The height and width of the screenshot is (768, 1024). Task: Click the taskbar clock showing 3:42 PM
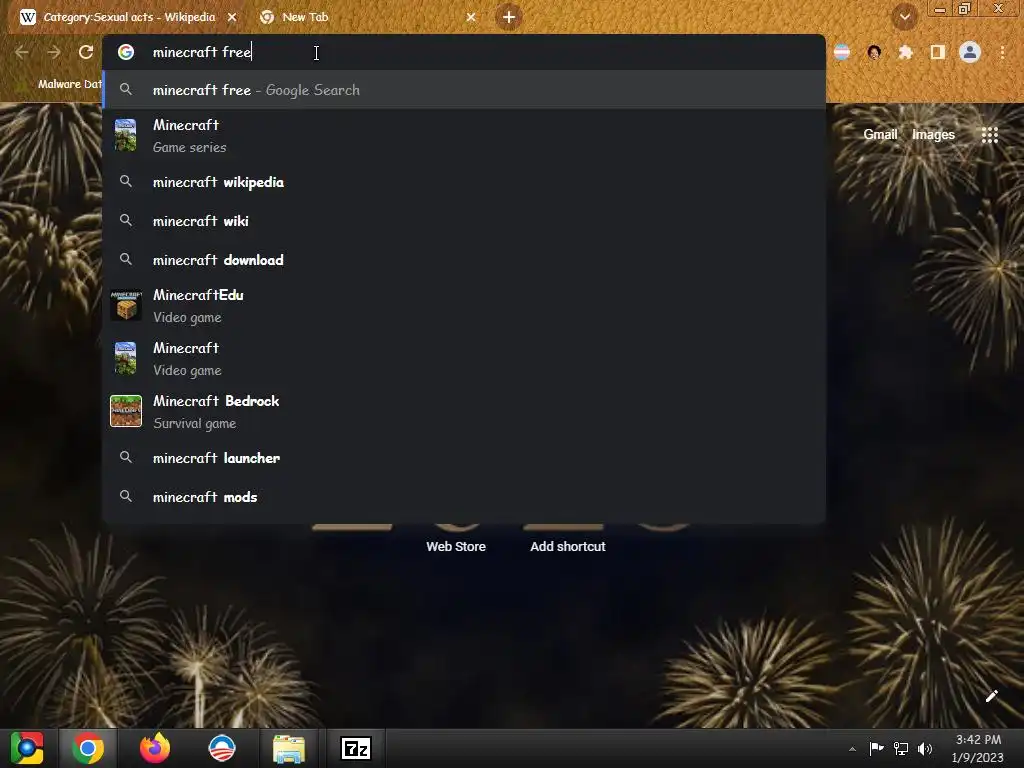tap(978, 748)
